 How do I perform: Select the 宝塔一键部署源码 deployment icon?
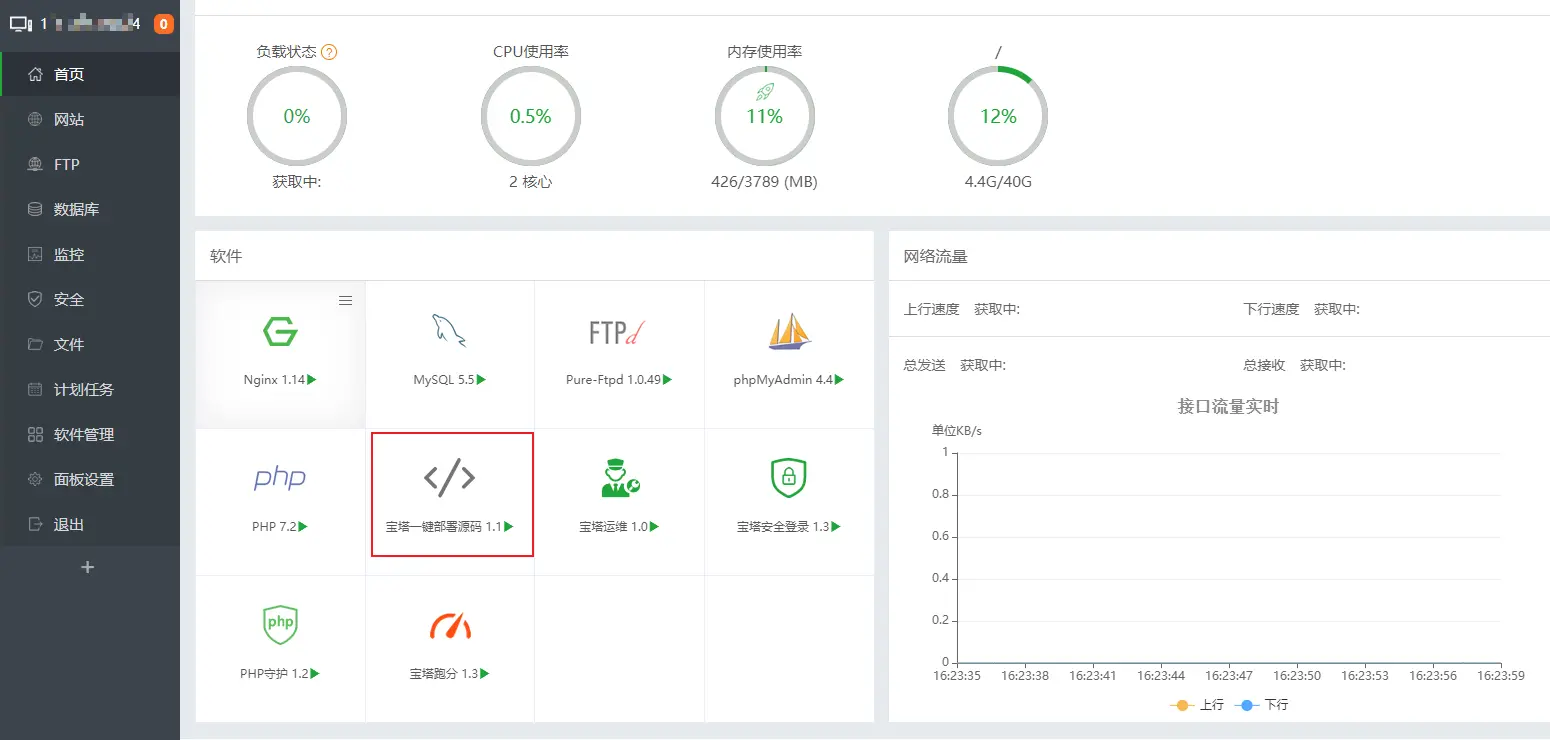(450, 478)
